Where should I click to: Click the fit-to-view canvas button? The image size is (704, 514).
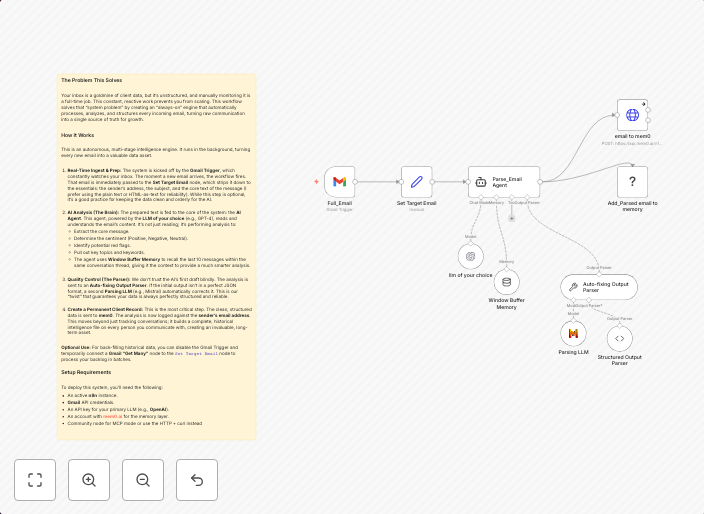(x=35, y=480)
